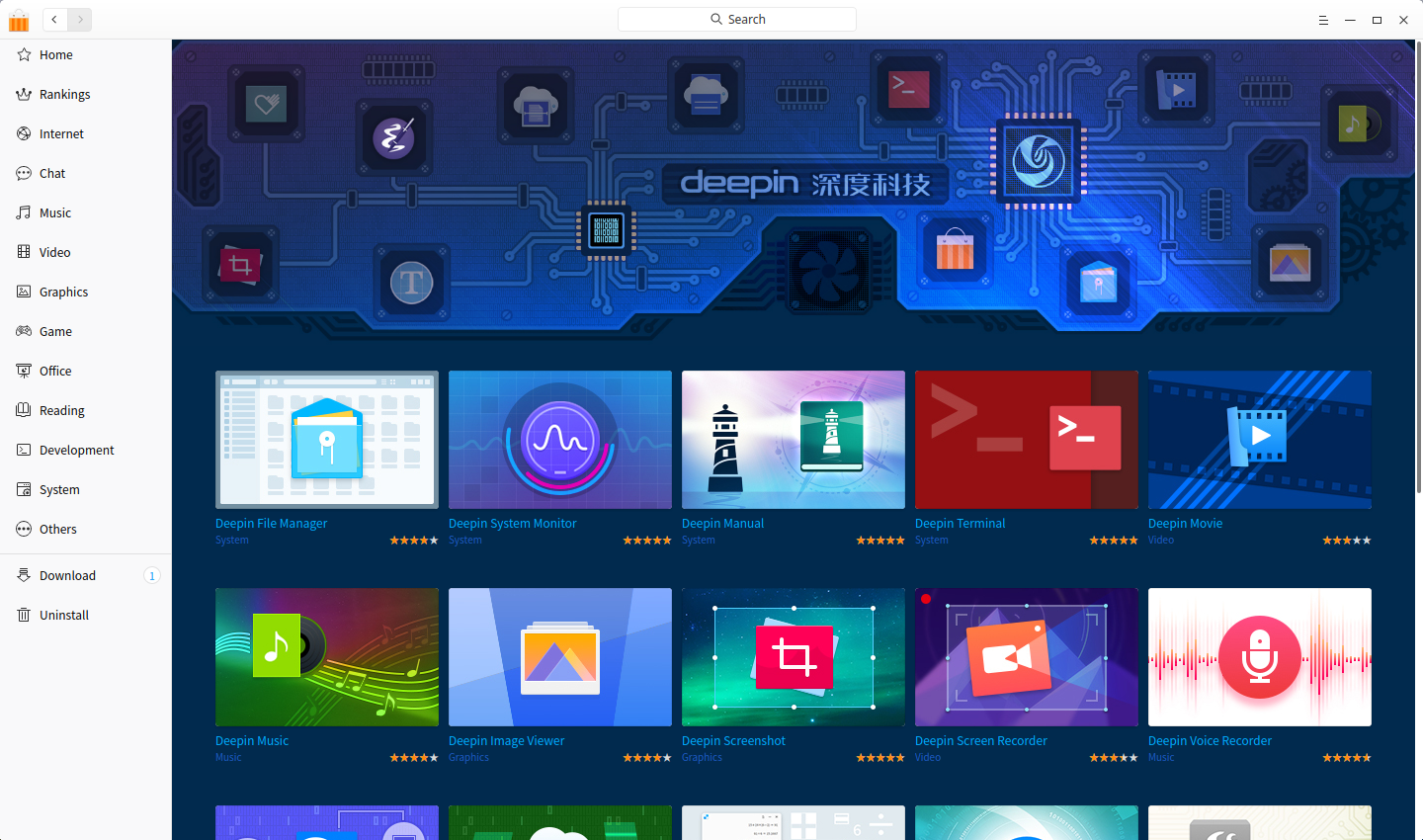The width and height of the screenshot is (1423, 840).
Task: Click Music label under Deepin Voice Recorder
Action: pyautogui.click(x=1161, y=758)
